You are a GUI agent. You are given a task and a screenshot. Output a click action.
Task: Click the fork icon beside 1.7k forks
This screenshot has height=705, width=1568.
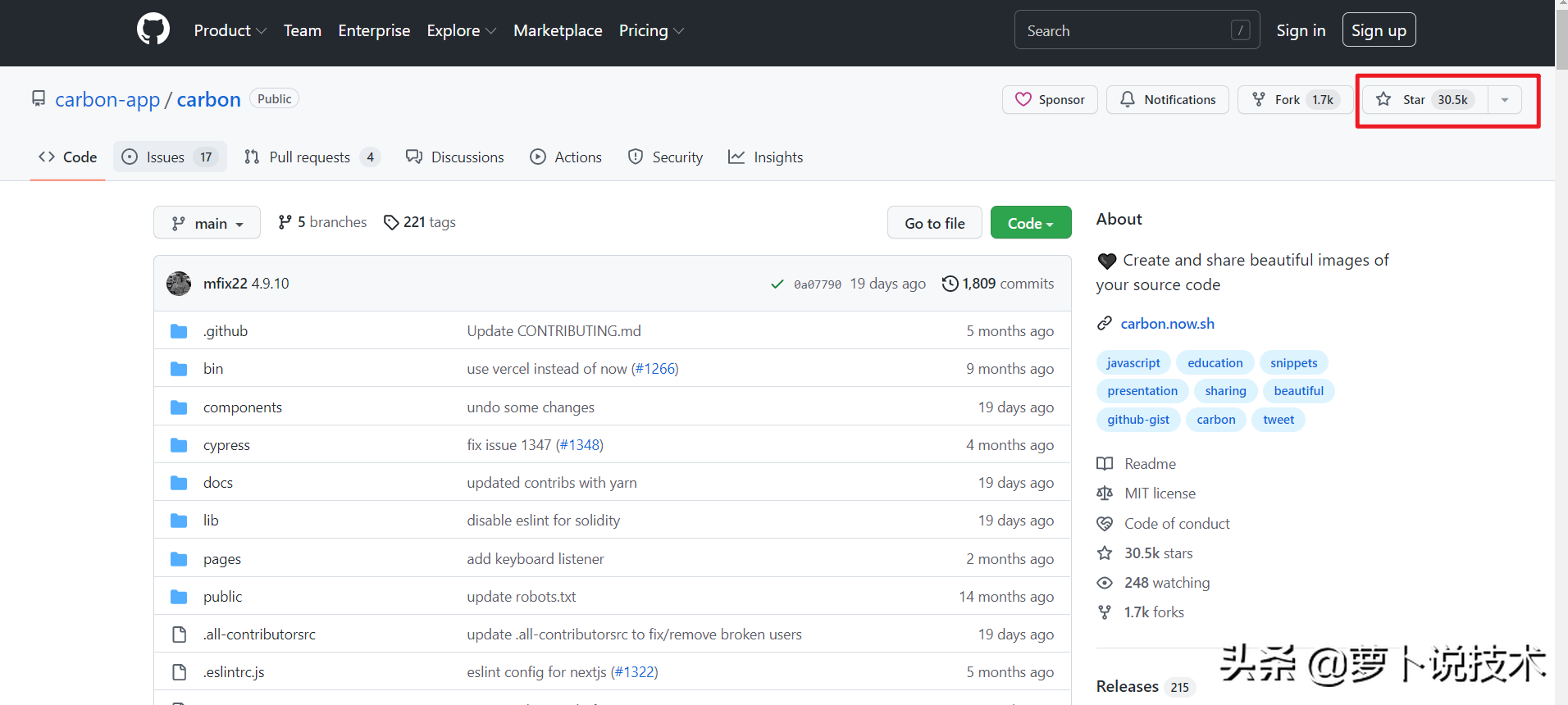point(1105,612)
